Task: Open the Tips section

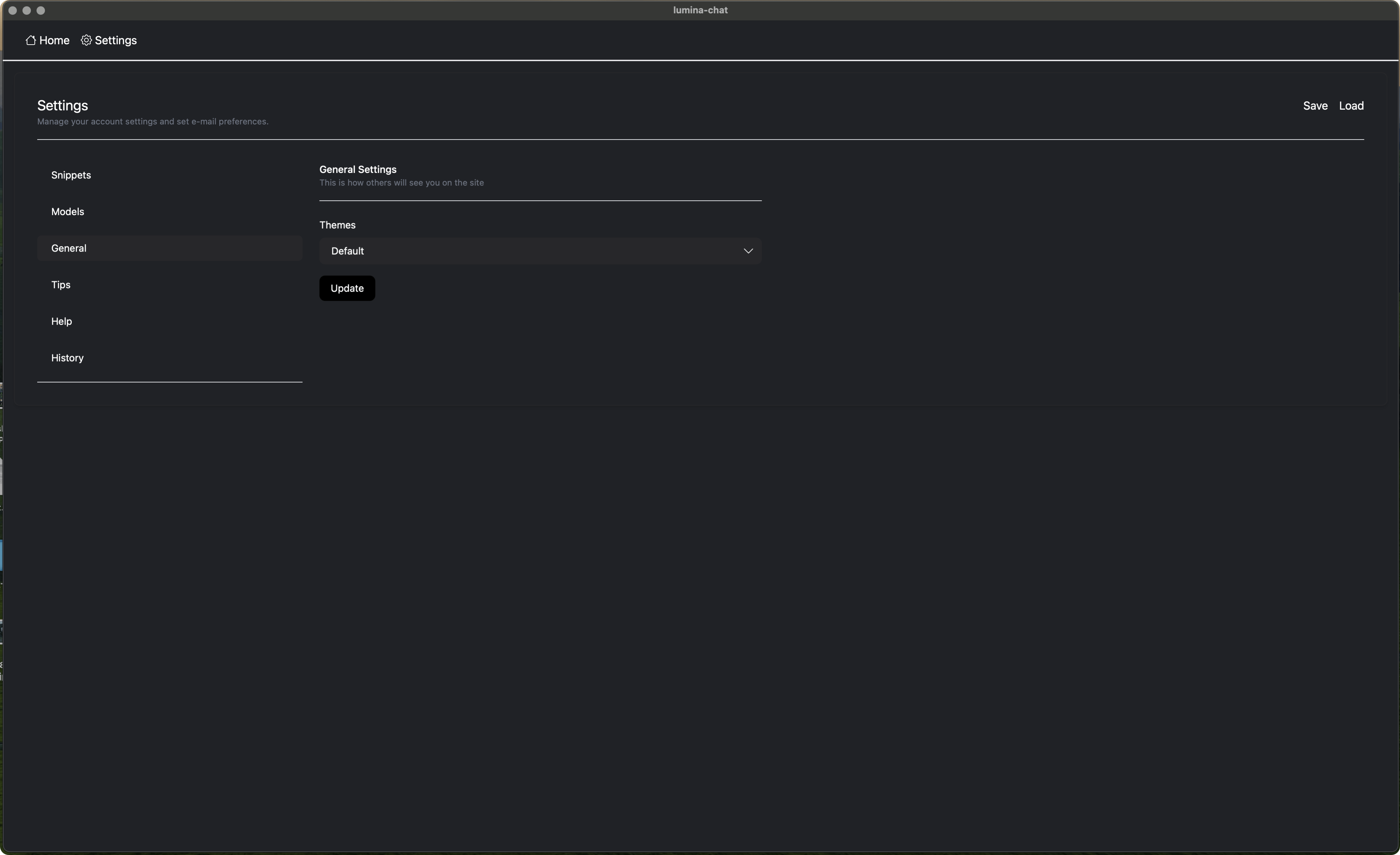Action: coord(169,285)
